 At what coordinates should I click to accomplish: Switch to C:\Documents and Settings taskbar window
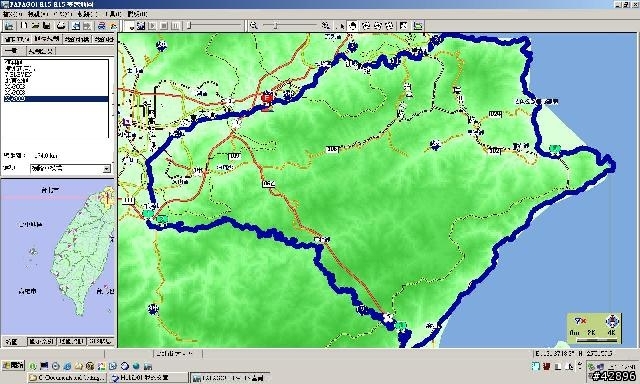tap(67, 378)
